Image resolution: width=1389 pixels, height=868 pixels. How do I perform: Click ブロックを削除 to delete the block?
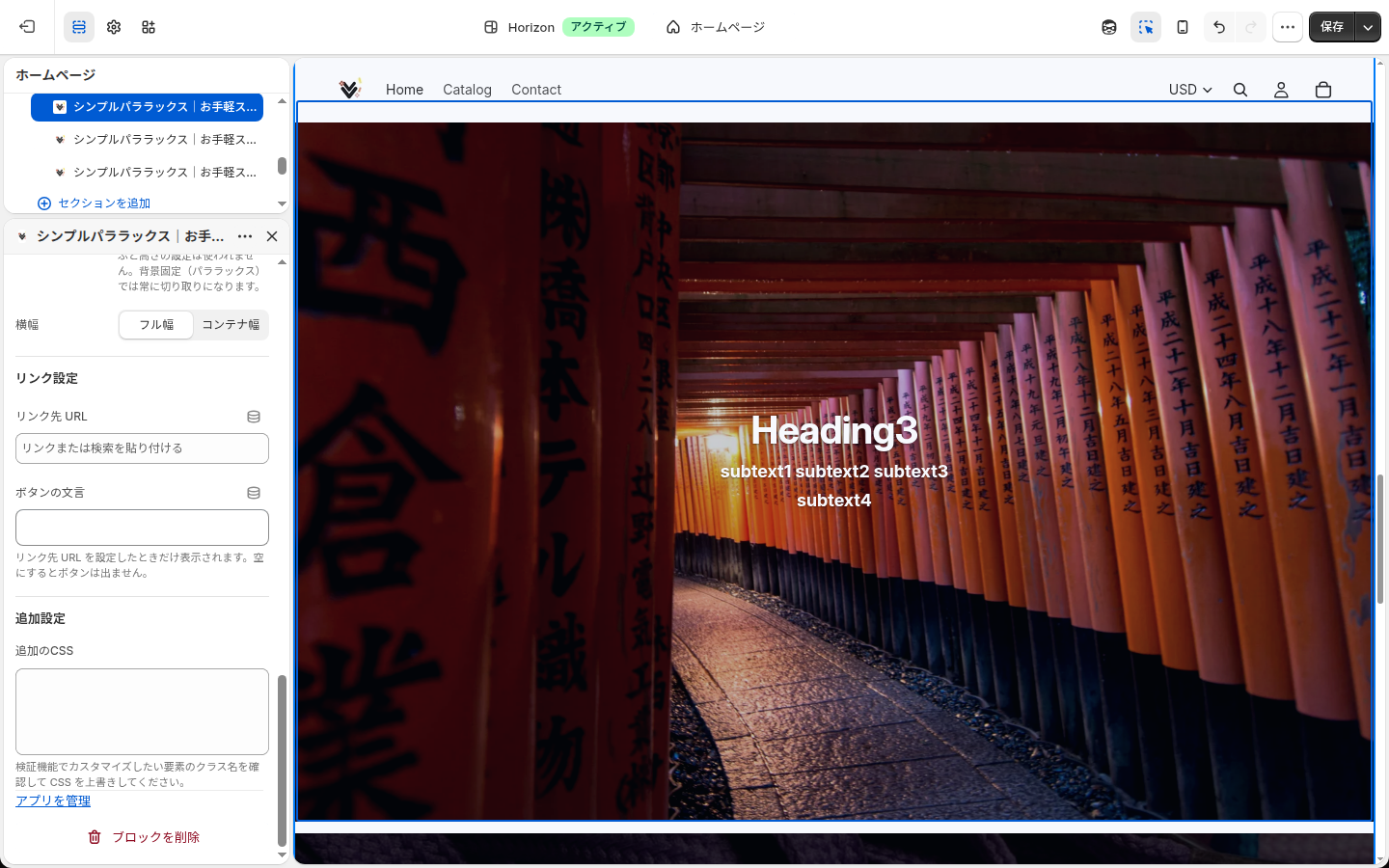click(x=144, y=837)
